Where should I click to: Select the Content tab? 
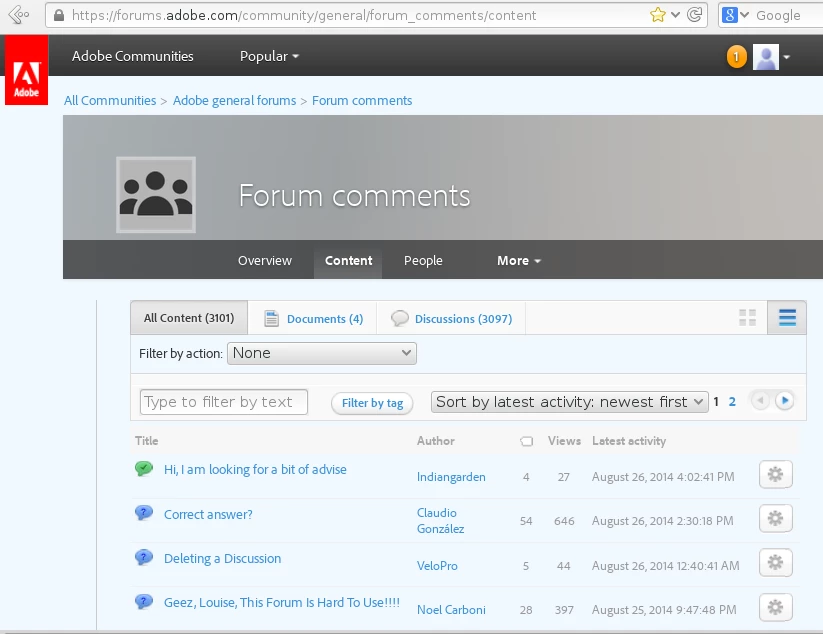coord(348,261)
